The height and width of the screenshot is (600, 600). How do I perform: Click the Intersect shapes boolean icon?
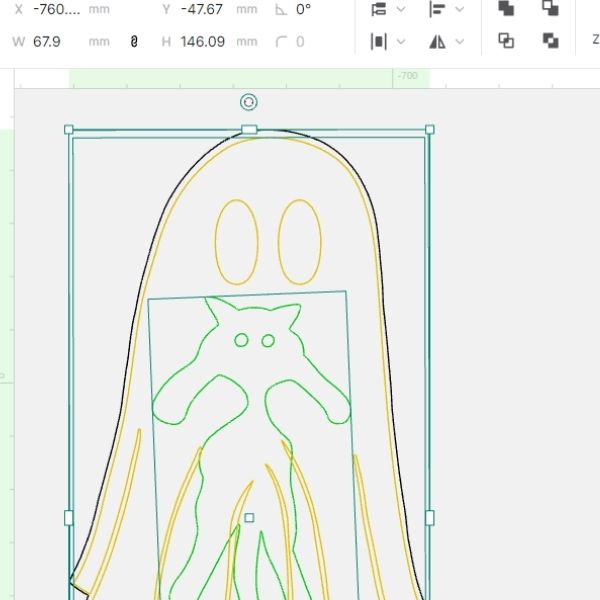(506, 41)
